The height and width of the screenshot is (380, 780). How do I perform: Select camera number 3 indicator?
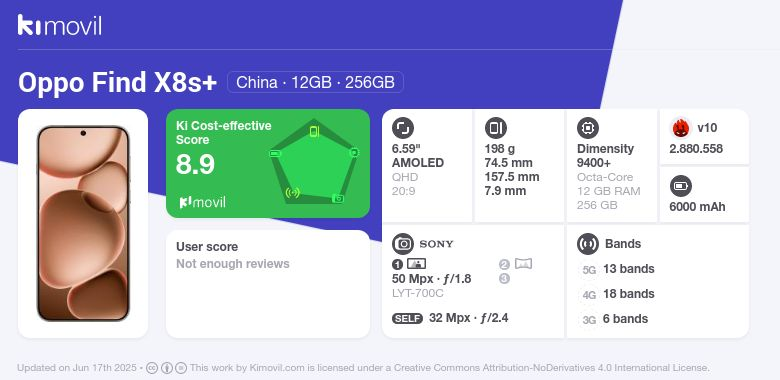(504, 279)
